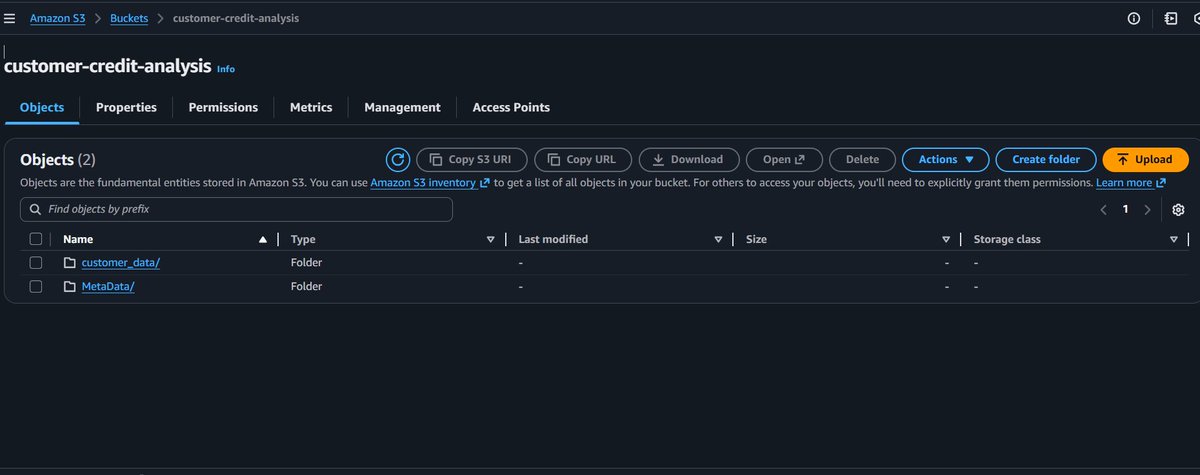Screen dimensions: 1200x475
Task: Click the Name column header
Action: coord(76,240)
